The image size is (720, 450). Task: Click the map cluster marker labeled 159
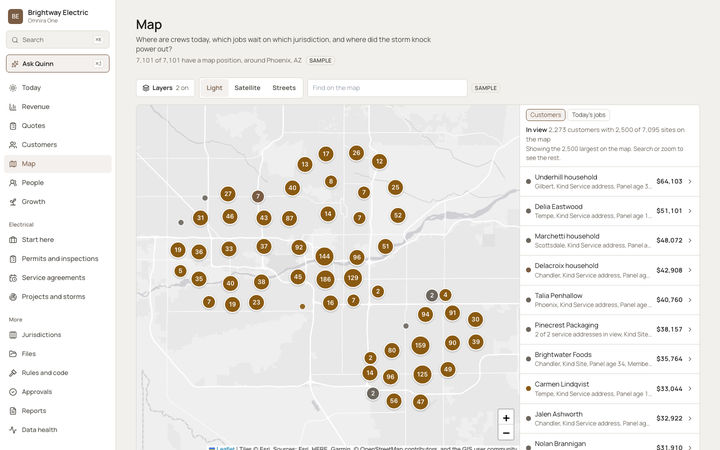coord(420,345)
